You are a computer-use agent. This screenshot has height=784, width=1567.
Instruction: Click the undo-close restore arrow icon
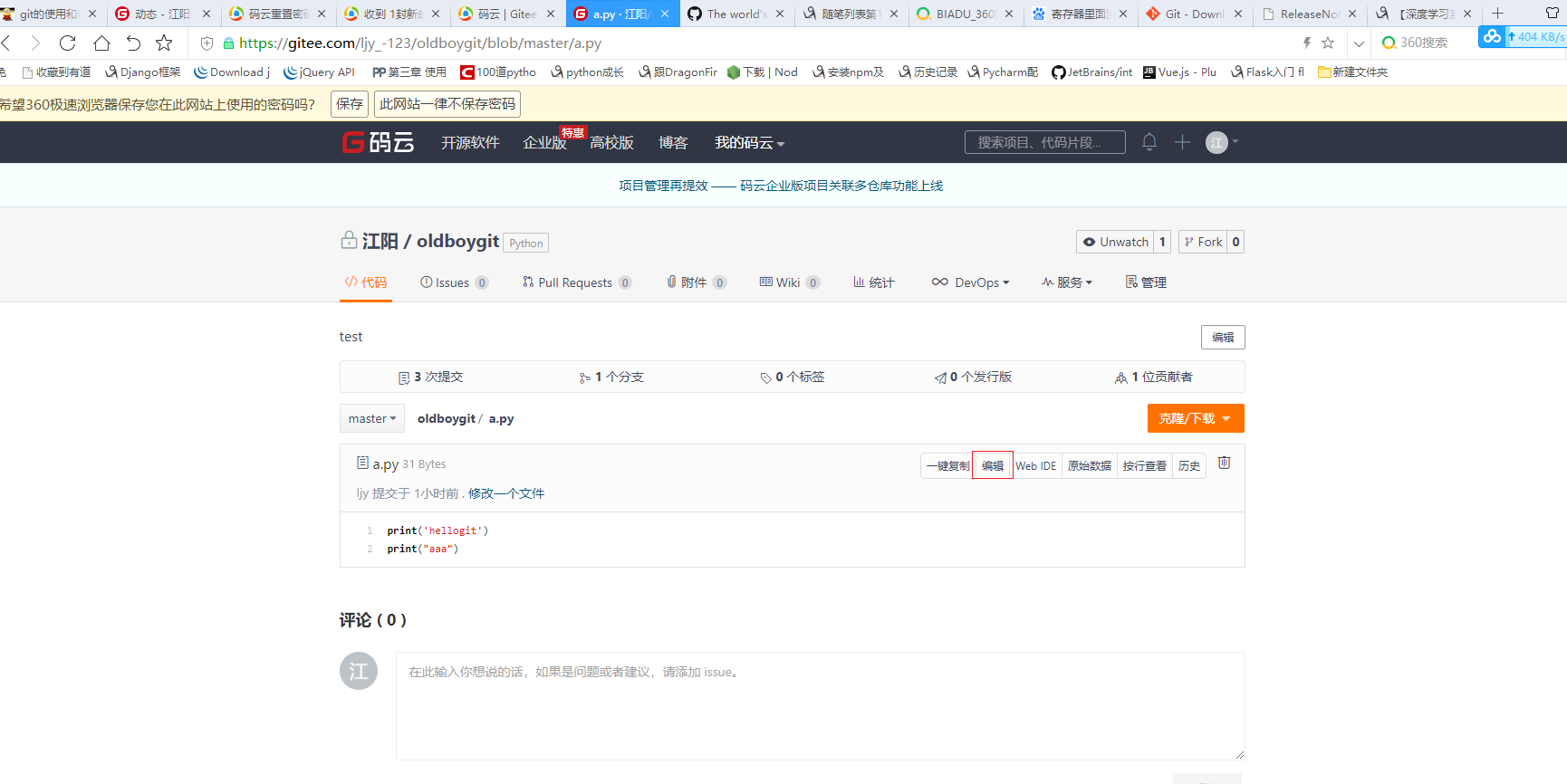[133, 43]
